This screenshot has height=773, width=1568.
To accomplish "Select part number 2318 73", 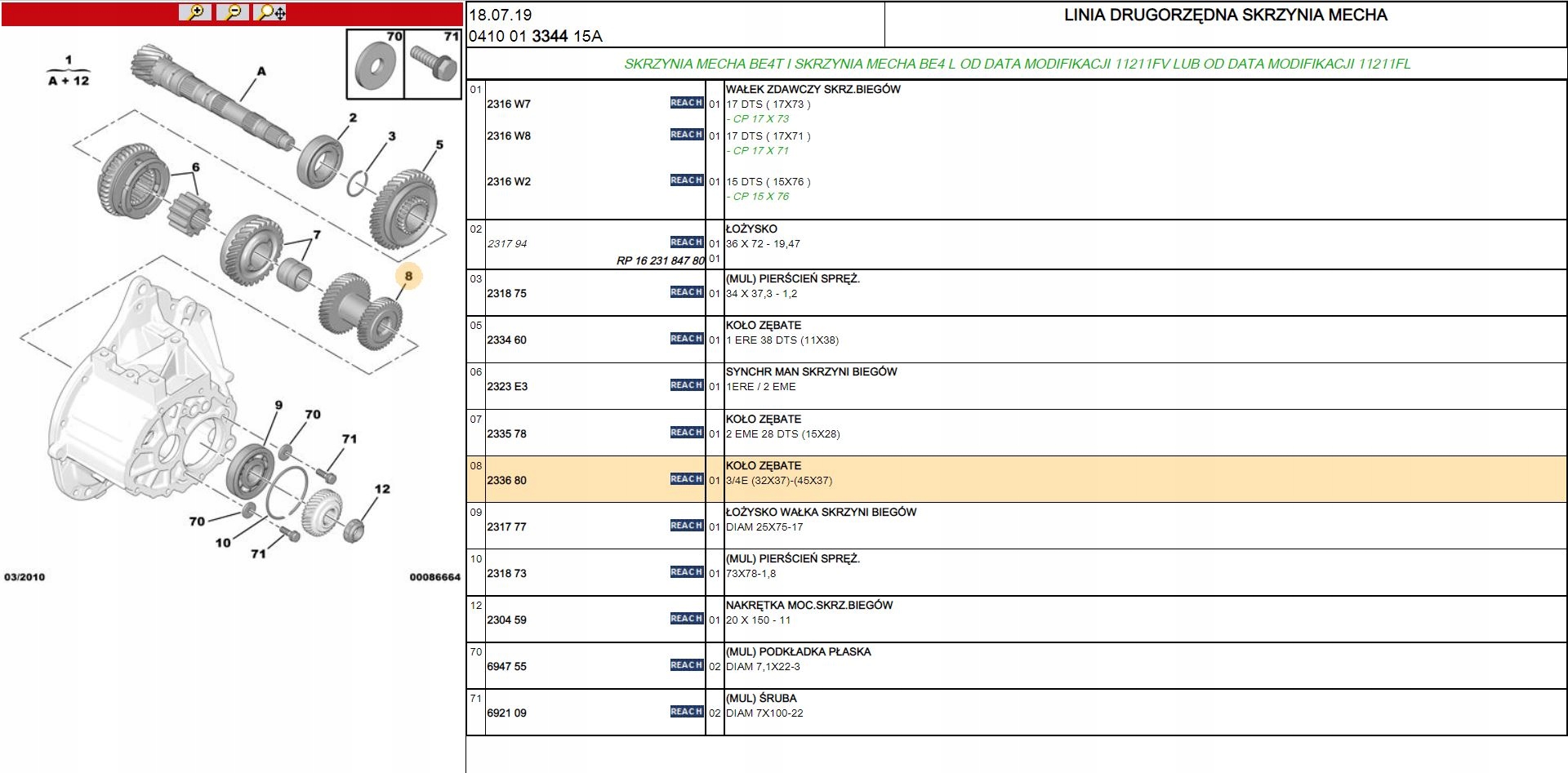I will tap(506, 573).
